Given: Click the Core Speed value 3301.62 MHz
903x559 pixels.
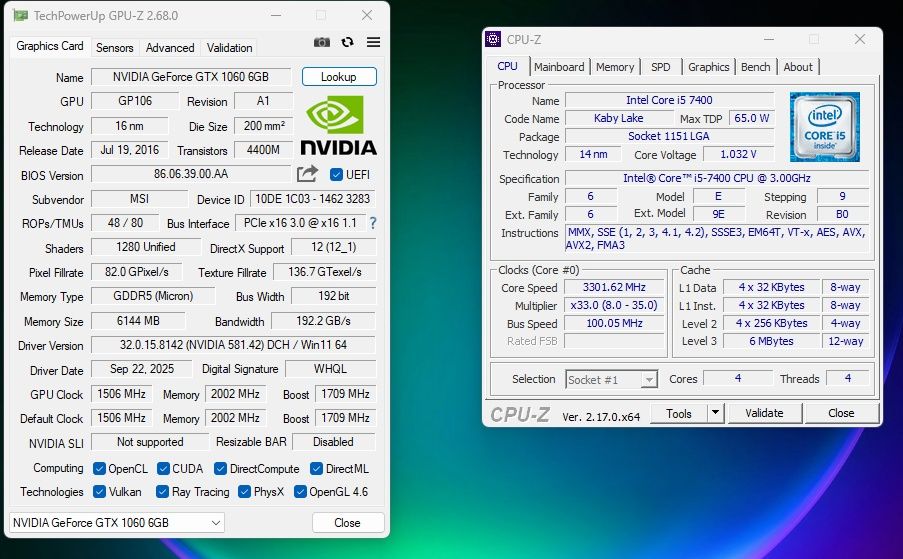Looking at the screenshot, I should pos(614,287).
